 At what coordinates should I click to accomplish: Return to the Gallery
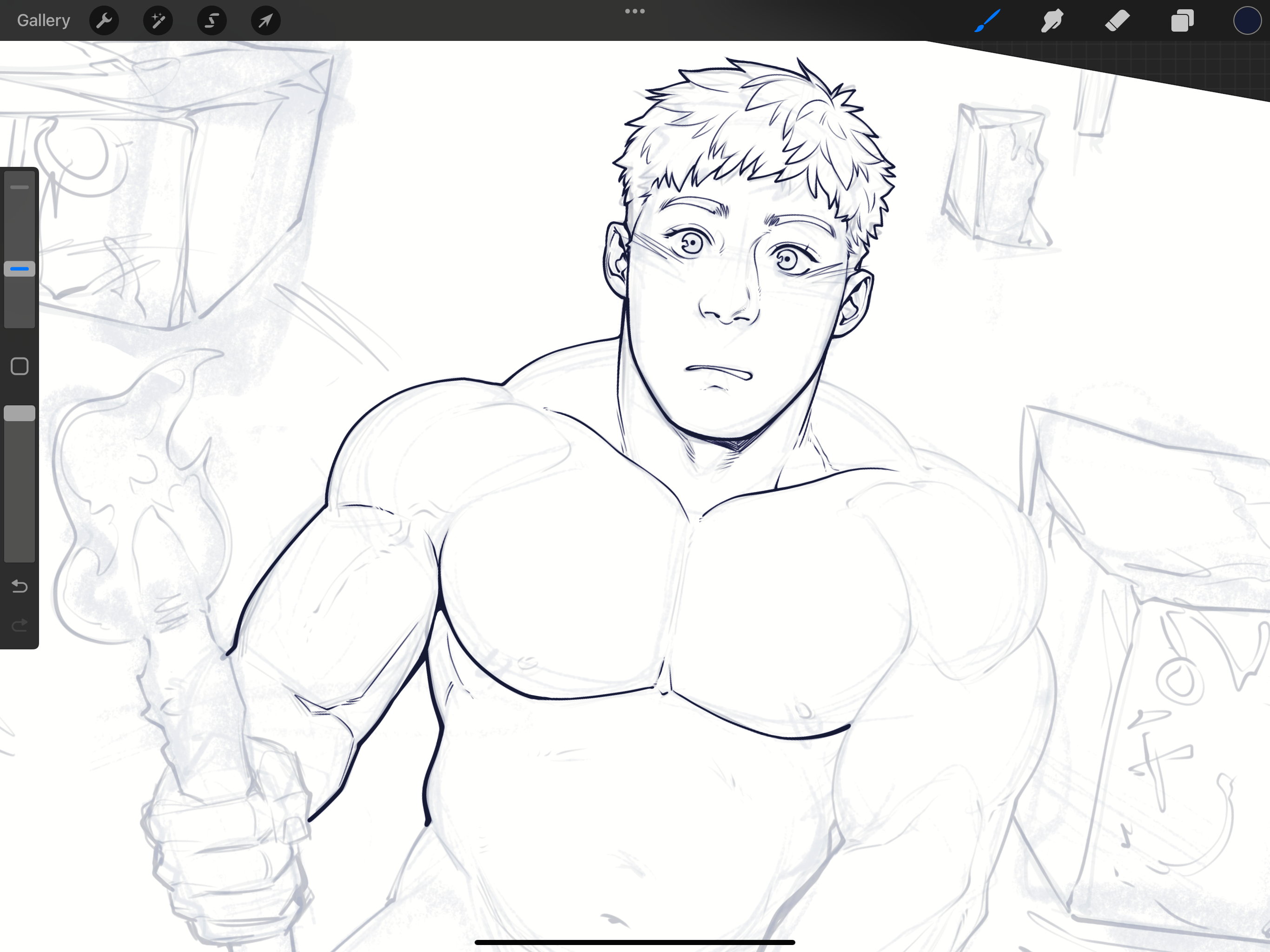click(44, 20)
